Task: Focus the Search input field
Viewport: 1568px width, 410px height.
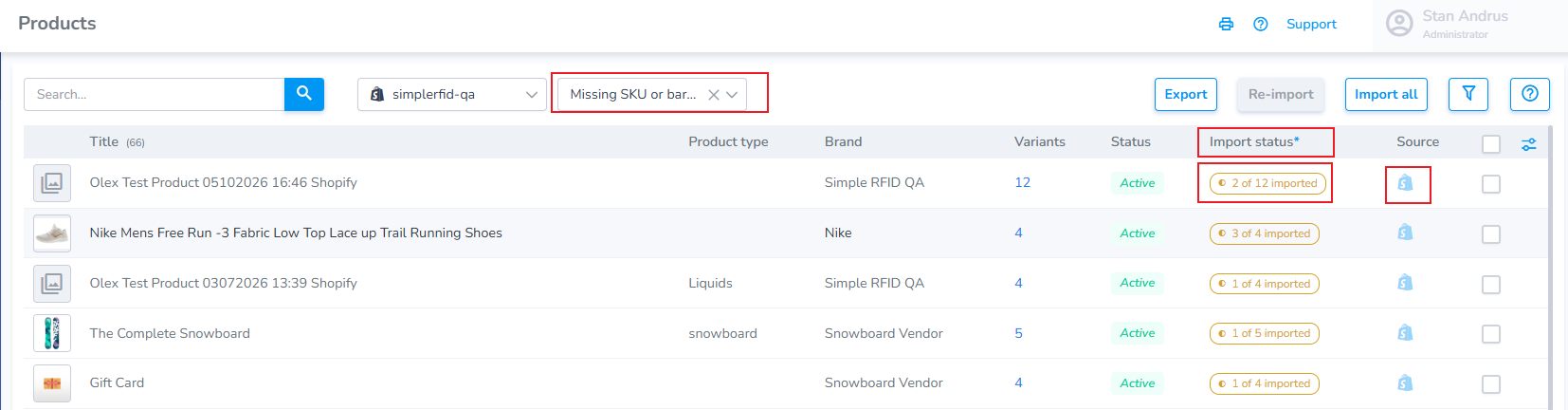Action: (x=154, y=94)
